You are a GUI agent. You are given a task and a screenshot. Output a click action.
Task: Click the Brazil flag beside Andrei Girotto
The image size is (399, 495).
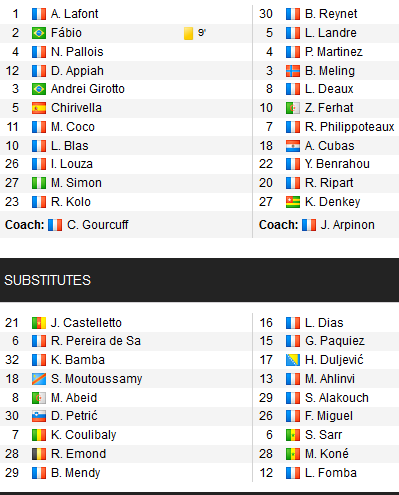(x=39, y=89)
